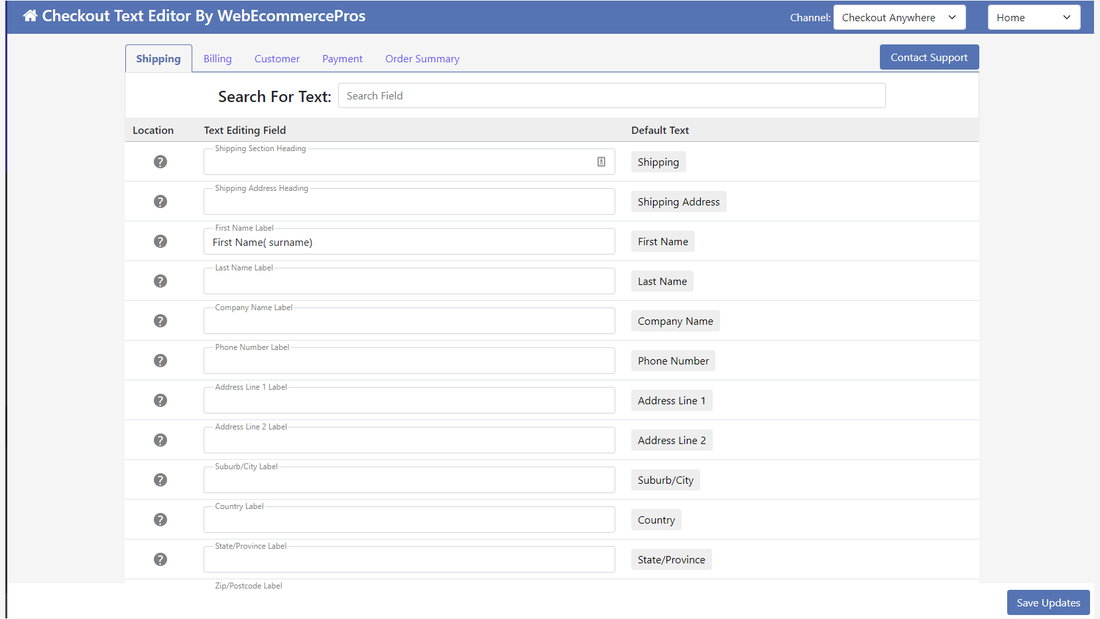The height and width of the screenshot is (619, 1100).
Task: Click the 'Phone Number' default text
Action: coord(673,361)
